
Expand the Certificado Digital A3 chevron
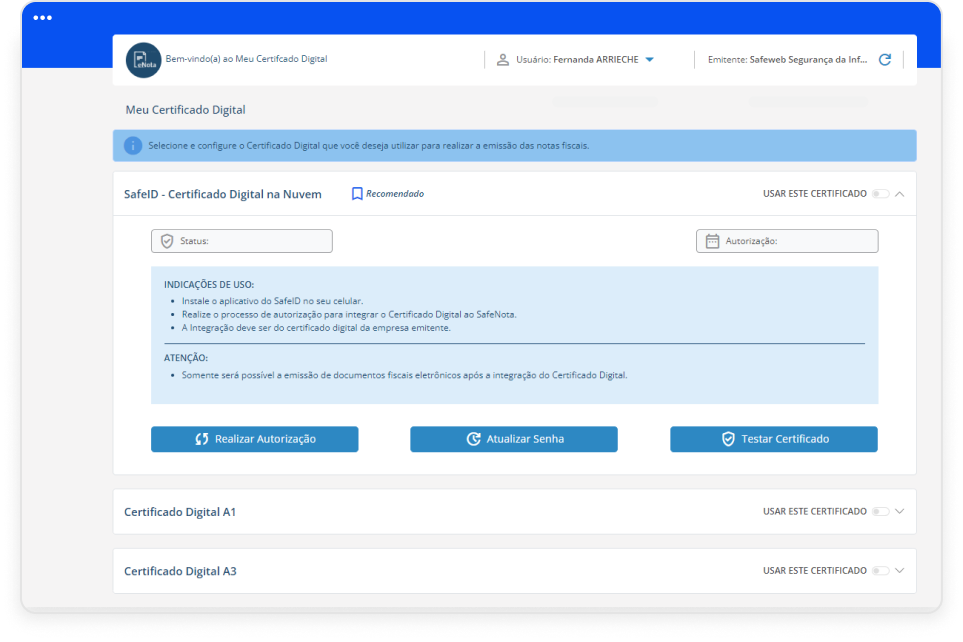pos(900,571)
